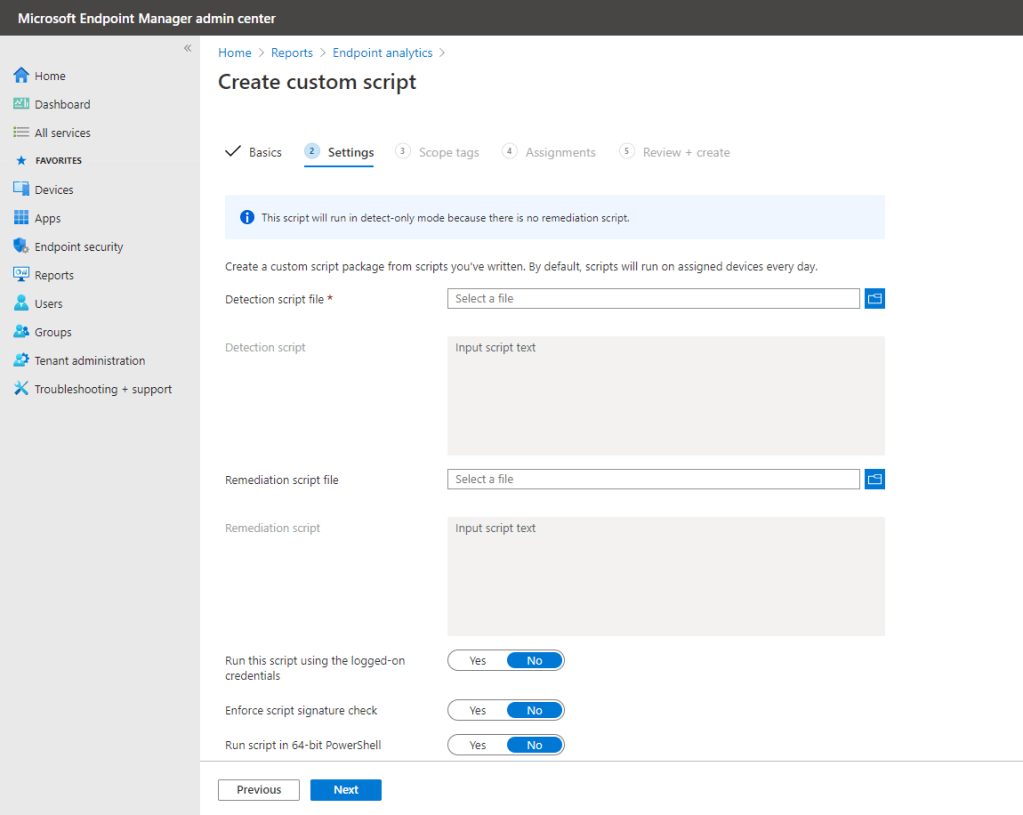Viewport: 1023px width, 815px height.
Task: Set Run script in 64-bit PowerShell Yes
Action: pos(477,745)
